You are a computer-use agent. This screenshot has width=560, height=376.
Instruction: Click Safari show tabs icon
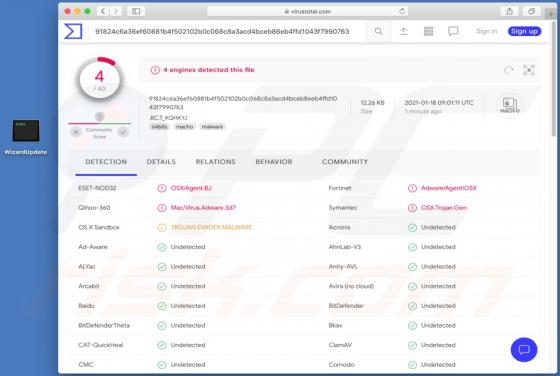[531, 11]
